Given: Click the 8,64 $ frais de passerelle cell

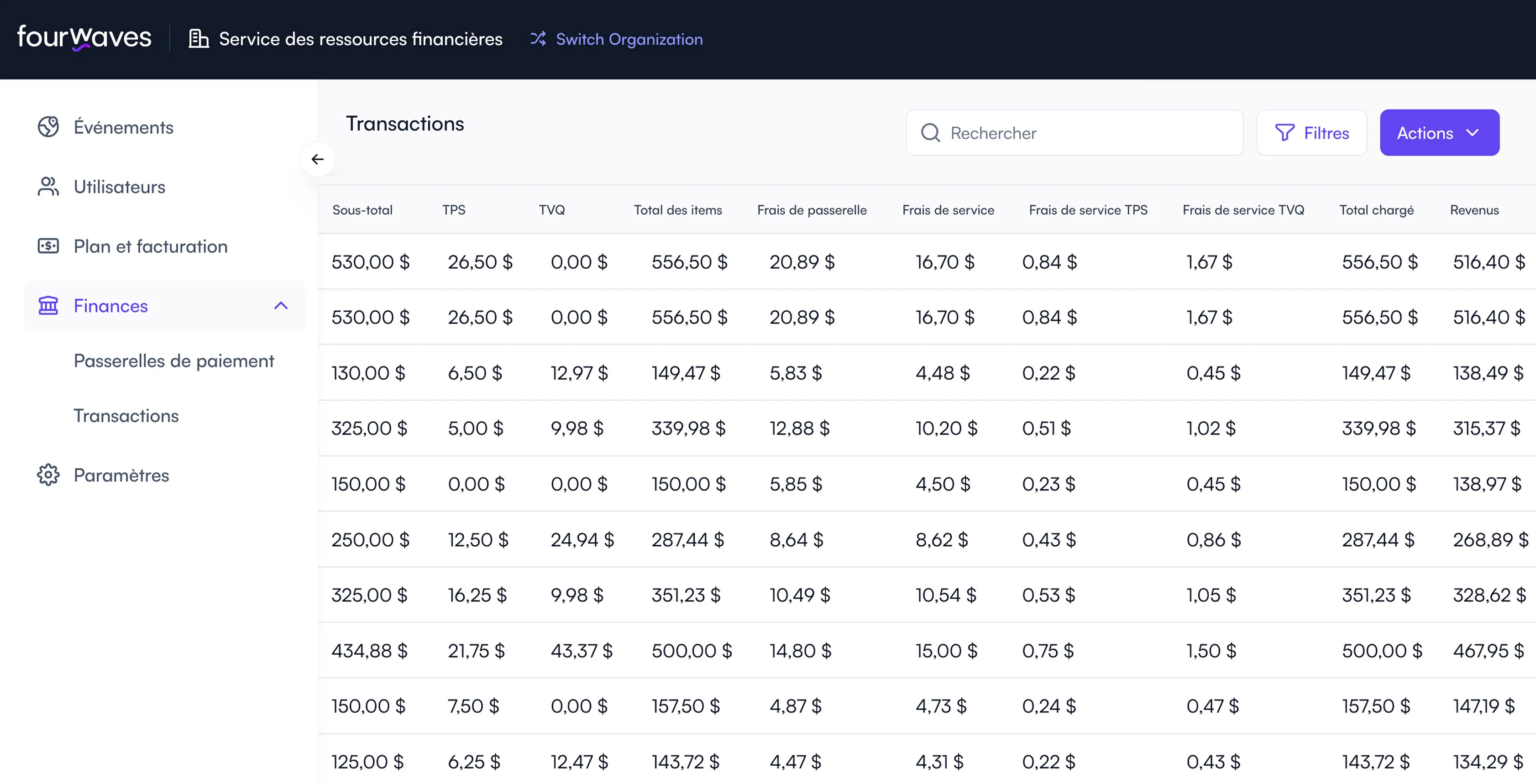Looking at the screenshot, I should point(796,539).
